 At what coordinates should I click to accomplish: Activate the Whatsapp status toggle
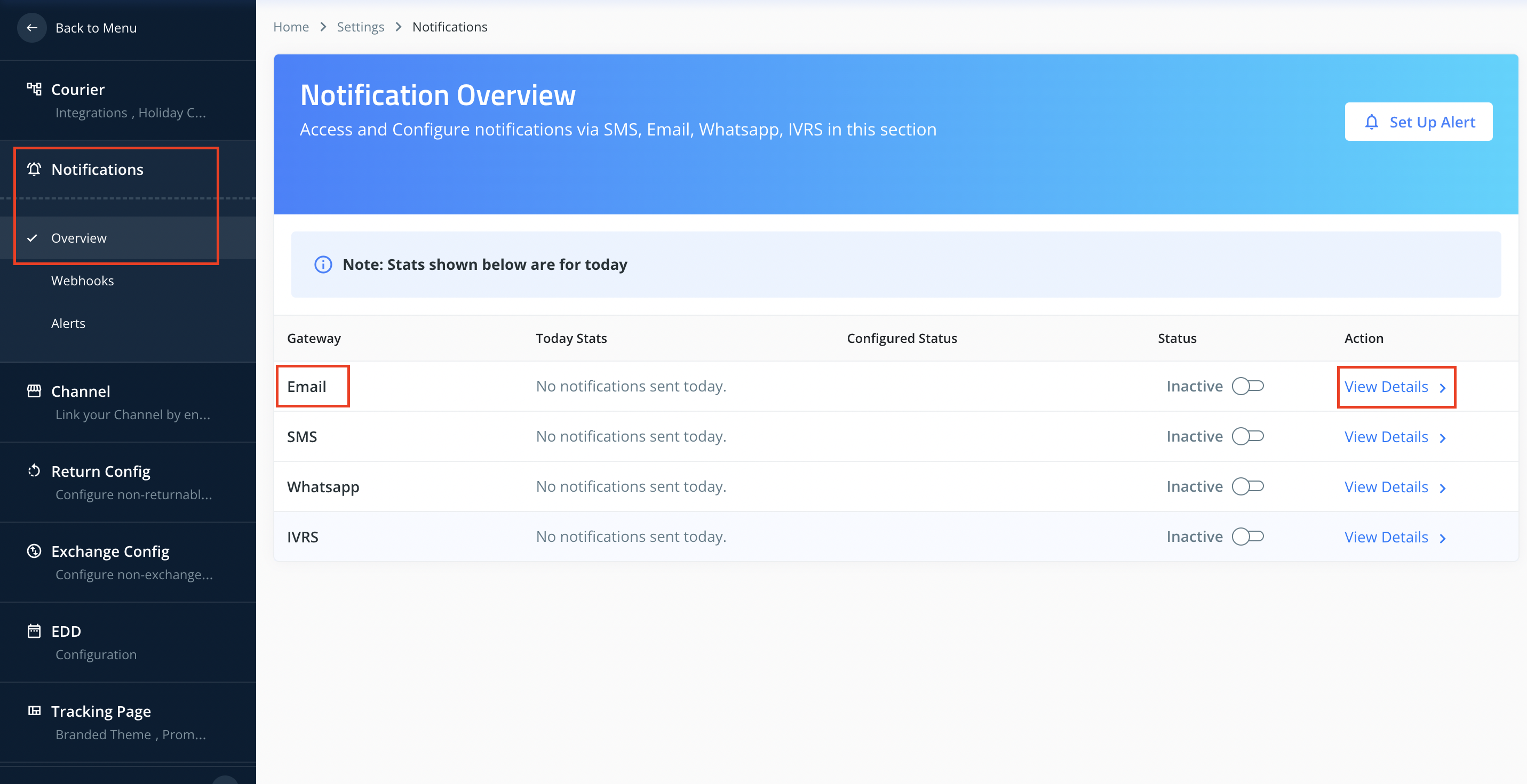[x=1247, y=486]
